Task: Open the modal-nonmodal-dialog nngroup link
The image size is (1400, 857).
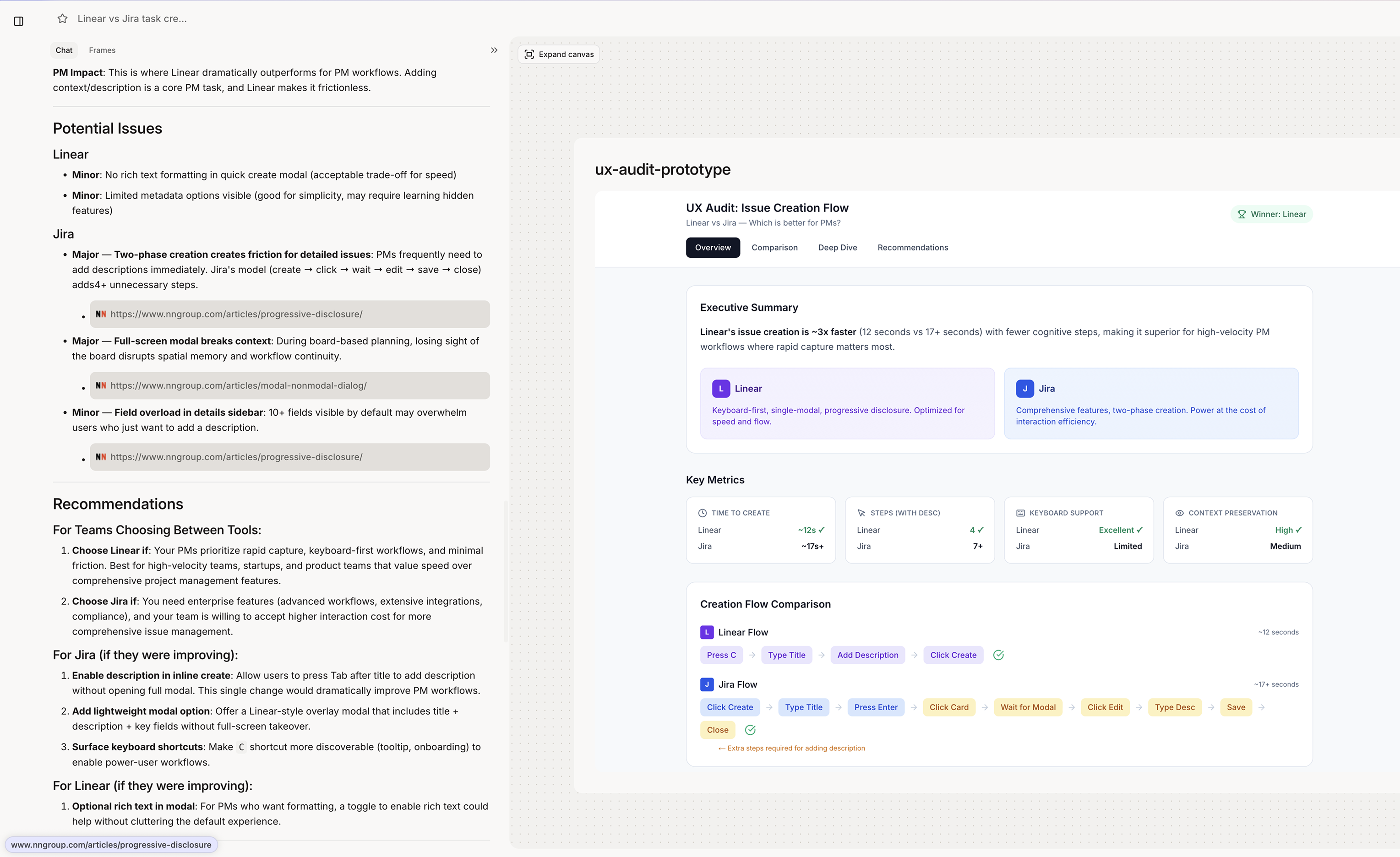Action: tap(239, 385)
